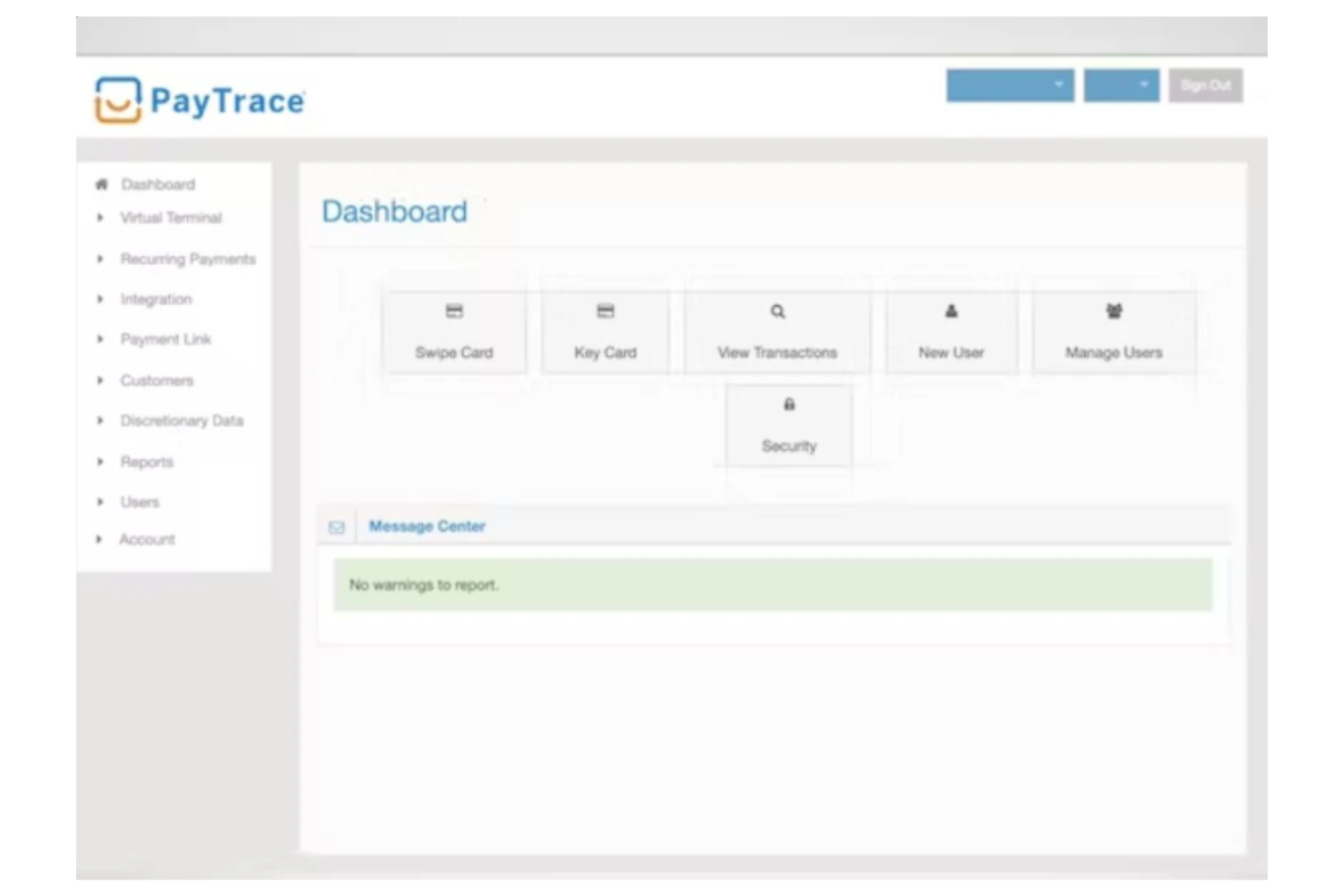The width and height of the screenshot is (1344, 896).
Task: Select the Swipe Card icon
Action: pyautogui.click(x=453, y=311)
